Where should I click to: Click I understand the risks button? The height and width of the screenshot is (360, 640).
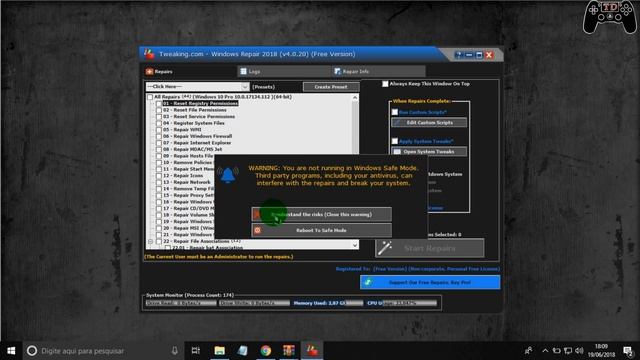322,214
